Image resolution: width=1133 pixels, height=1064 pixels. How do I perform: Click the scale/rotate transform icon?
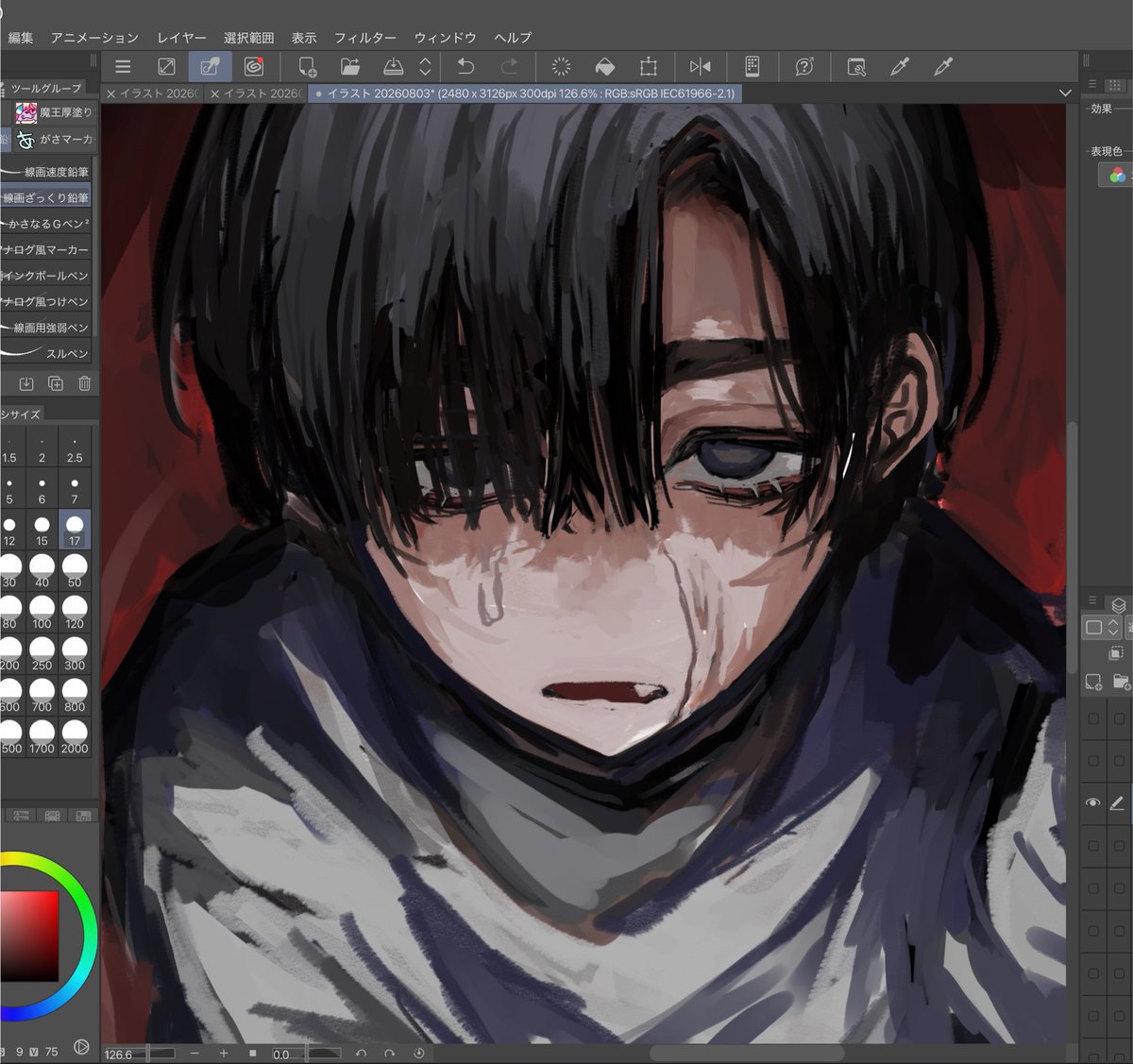point(648,67)
